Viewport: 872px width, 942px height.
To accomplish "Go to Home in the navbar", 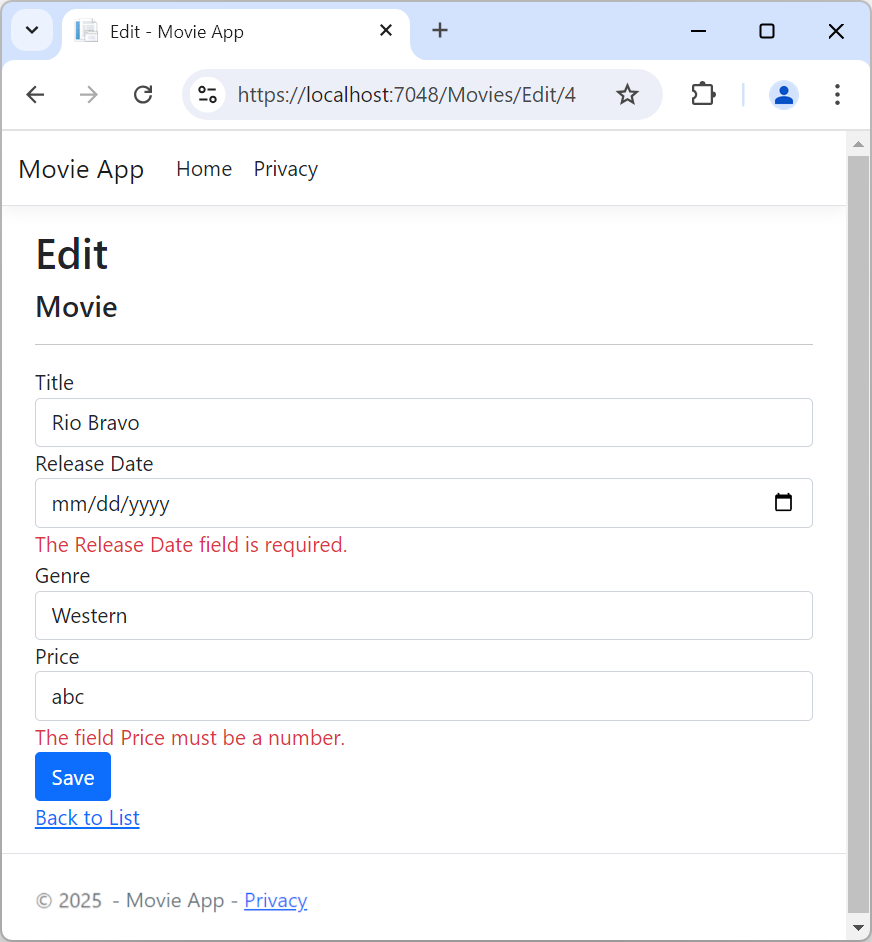I will pyautogui.click(x=204, y=169).
